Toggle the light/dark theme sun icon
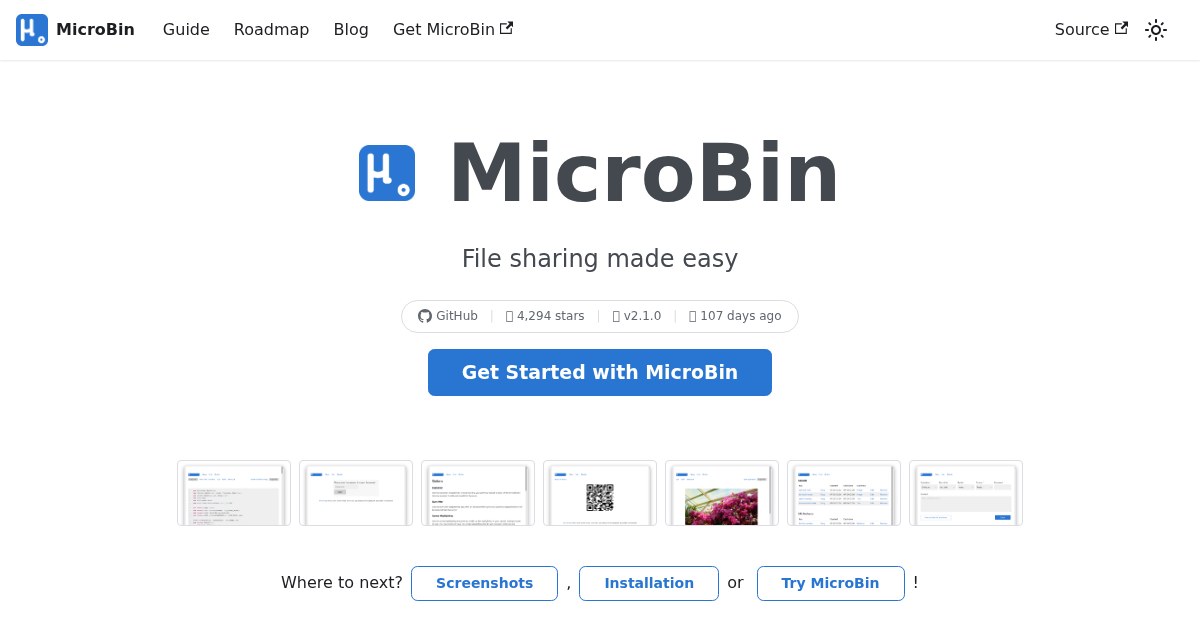Image resolution: width=1200 pixels, height=630 pixels. coord(1156,30)
